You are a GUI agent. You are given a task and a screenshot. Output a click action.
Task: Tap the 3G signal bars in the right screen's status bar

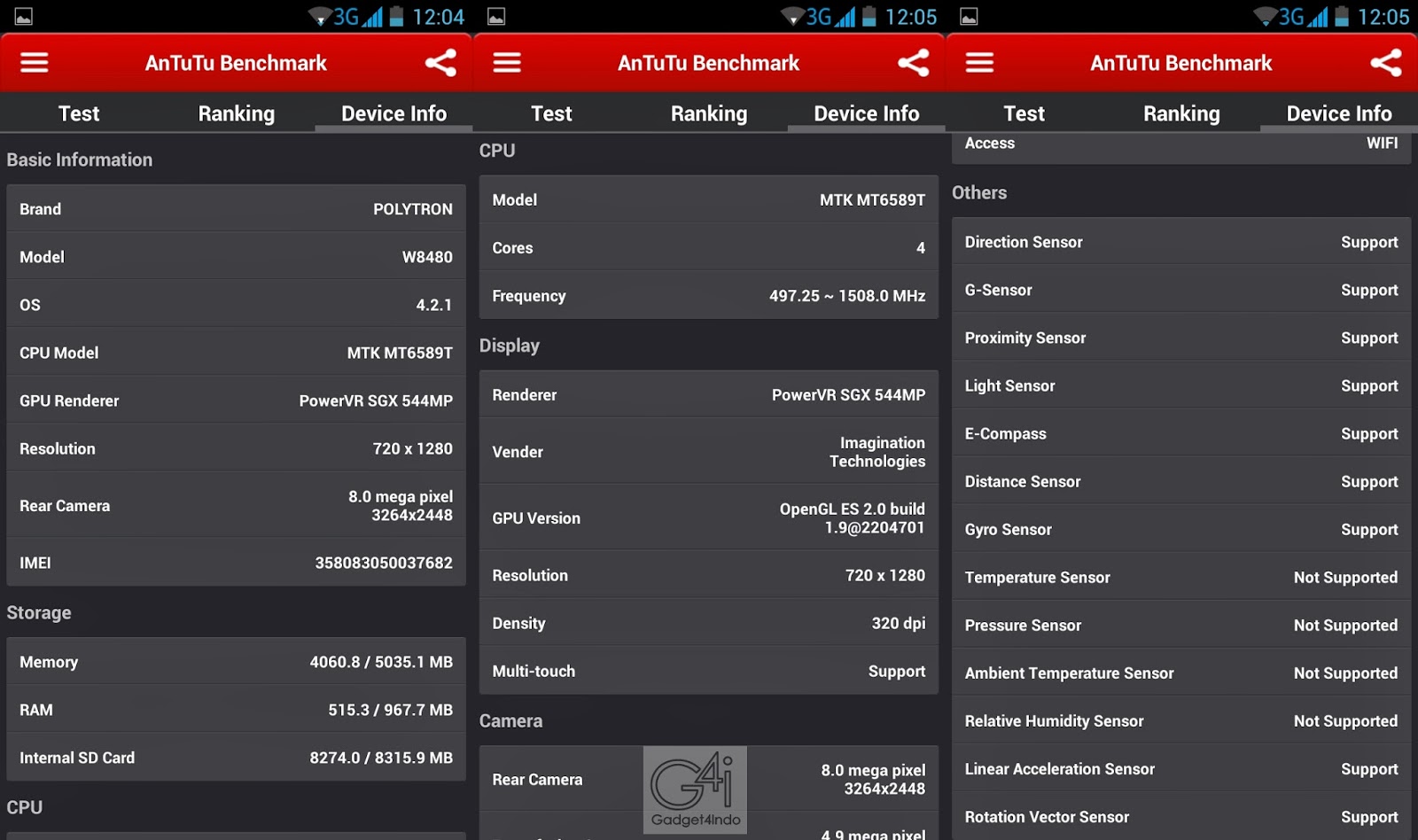point(1317,17)
